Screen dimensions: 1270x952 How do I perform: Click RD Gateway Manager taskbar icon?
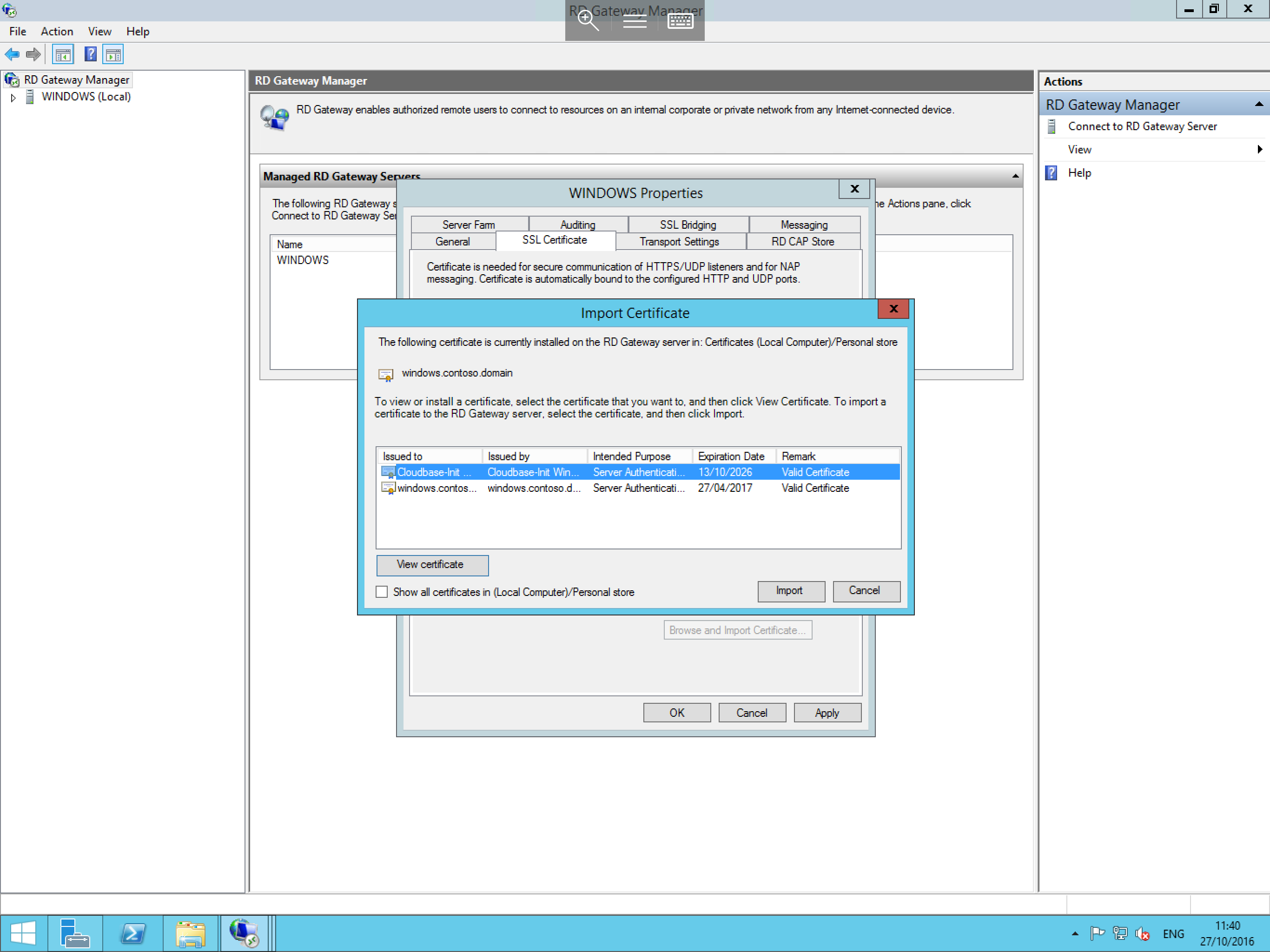(x=245, y=933)
